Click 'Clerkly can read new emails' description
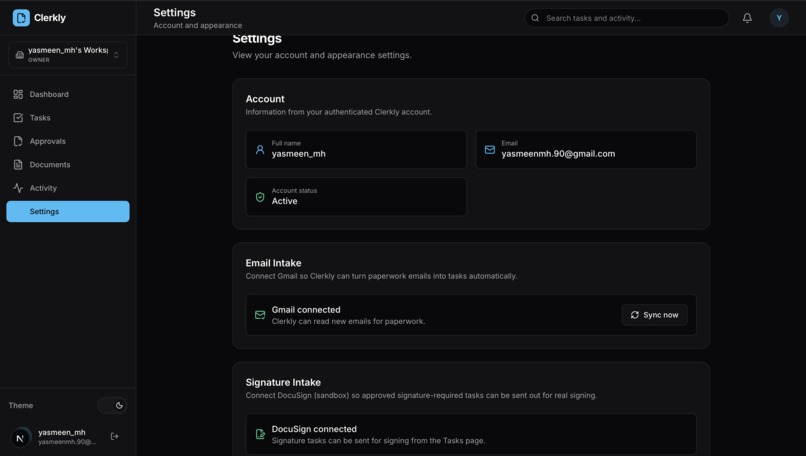The height and width of the screenshot is (456, 806). click(x=348, y=321)
